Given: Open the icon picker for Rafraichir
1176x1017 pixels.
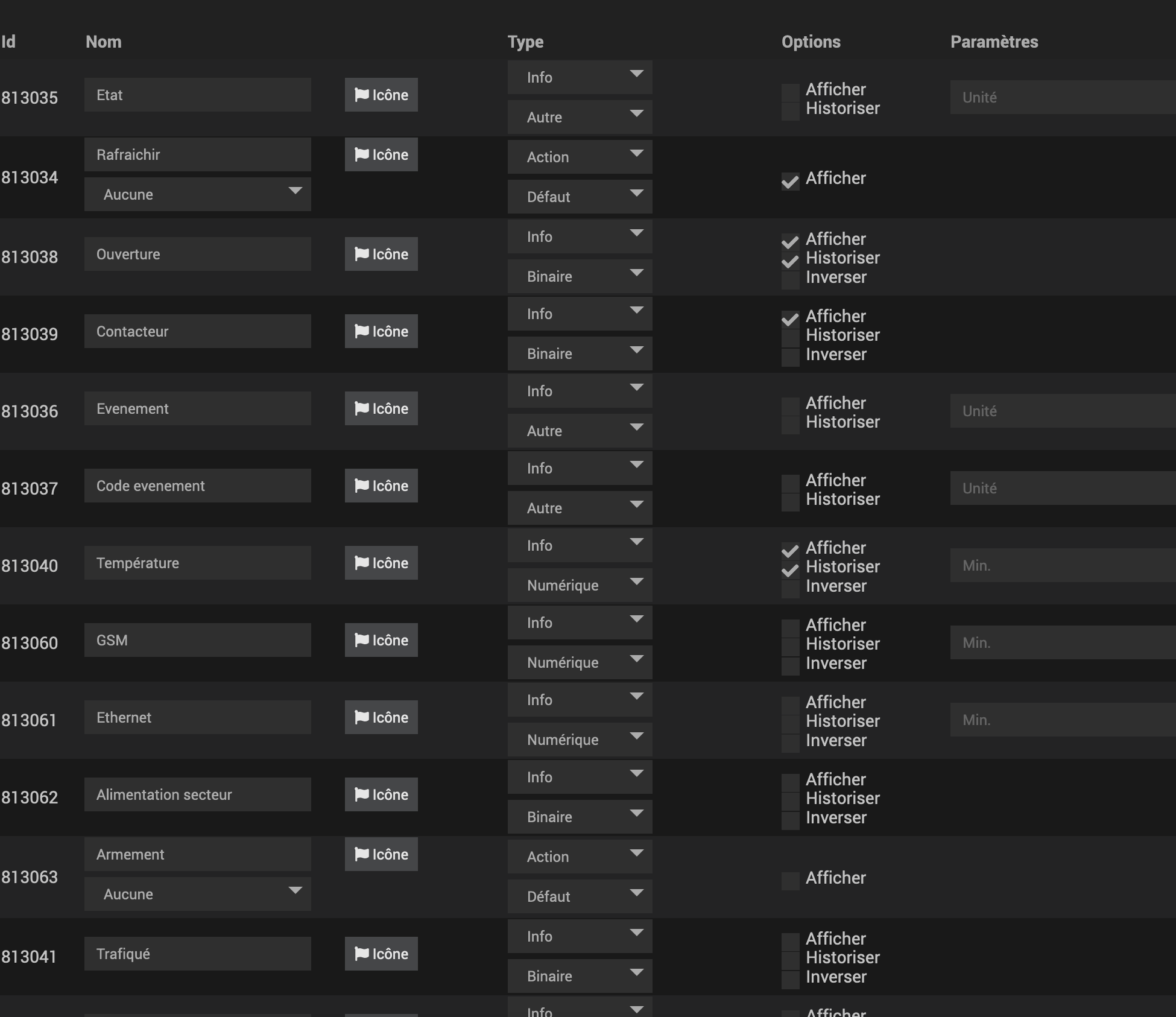Looking at the screenshot, I should 381,154.
